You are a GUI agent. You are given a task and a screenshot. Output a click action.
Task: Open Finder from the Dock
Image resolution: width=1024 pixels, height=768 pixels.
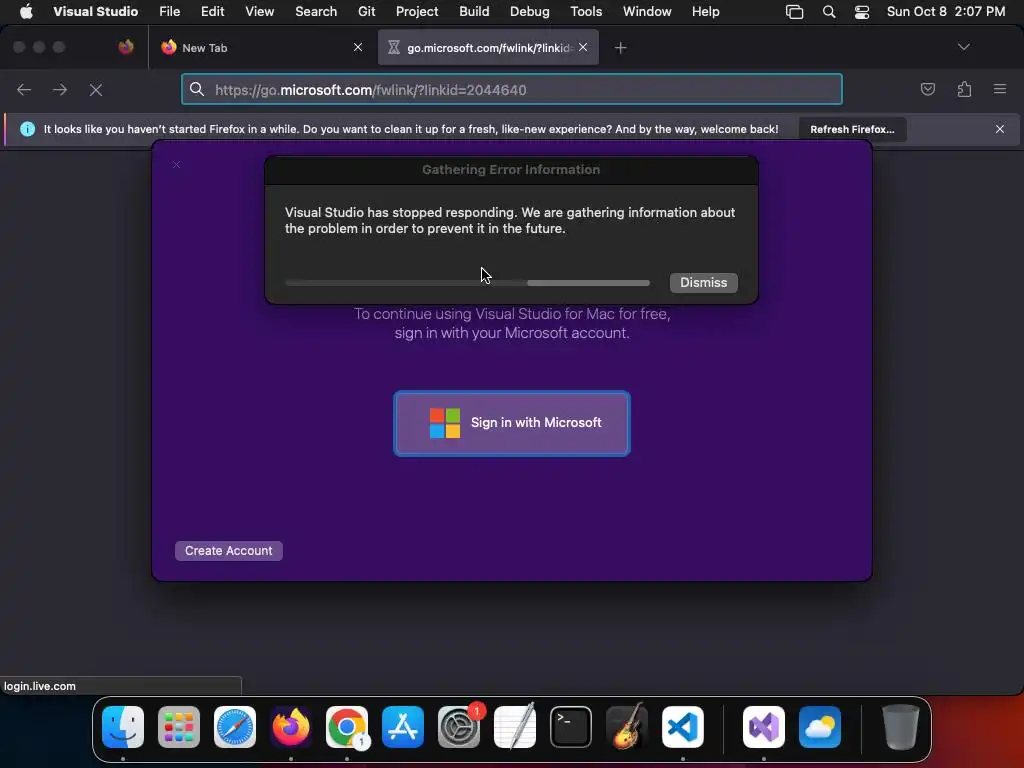pyautogui.click(x=123, y=727)
